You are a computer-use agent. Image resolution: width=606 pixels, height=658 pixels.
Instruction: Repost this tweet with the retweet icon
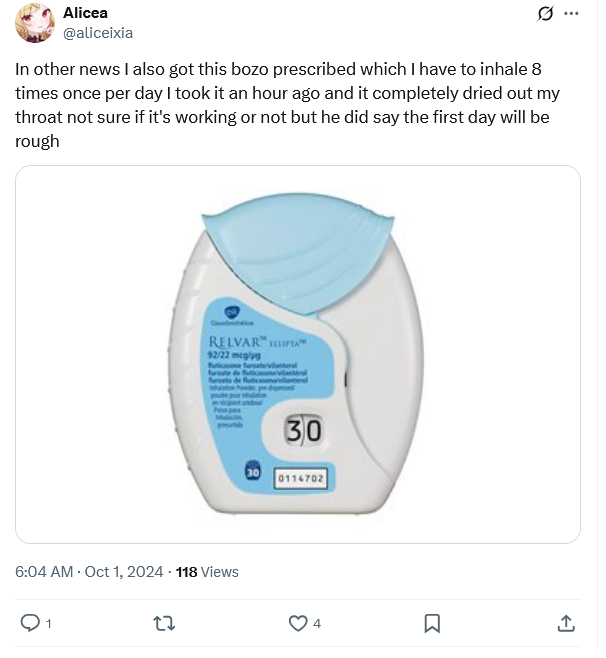(x=164, y=623)
